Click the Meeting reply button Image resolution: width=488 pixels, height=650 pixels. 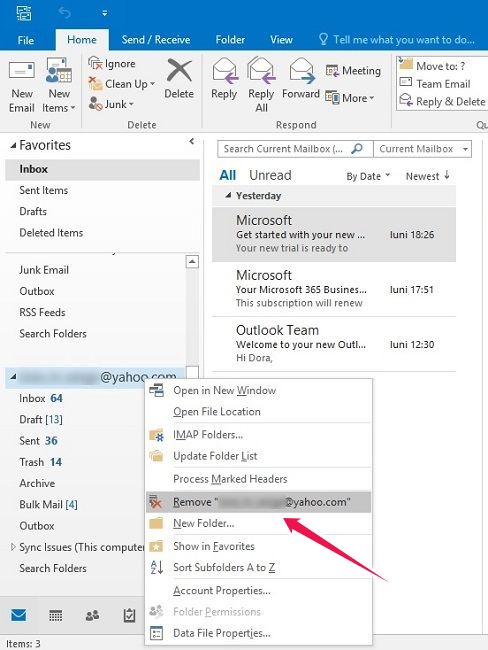tap(353, 70)
